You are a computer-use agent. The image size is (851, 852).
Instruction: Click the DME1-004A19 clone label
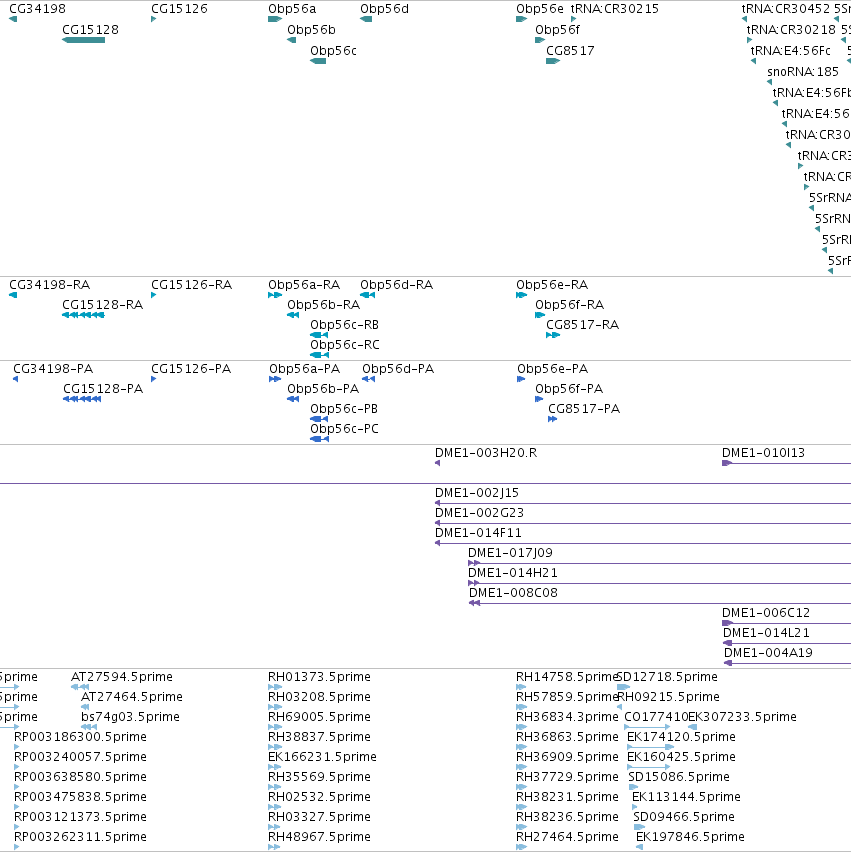(x=768, y=653)
